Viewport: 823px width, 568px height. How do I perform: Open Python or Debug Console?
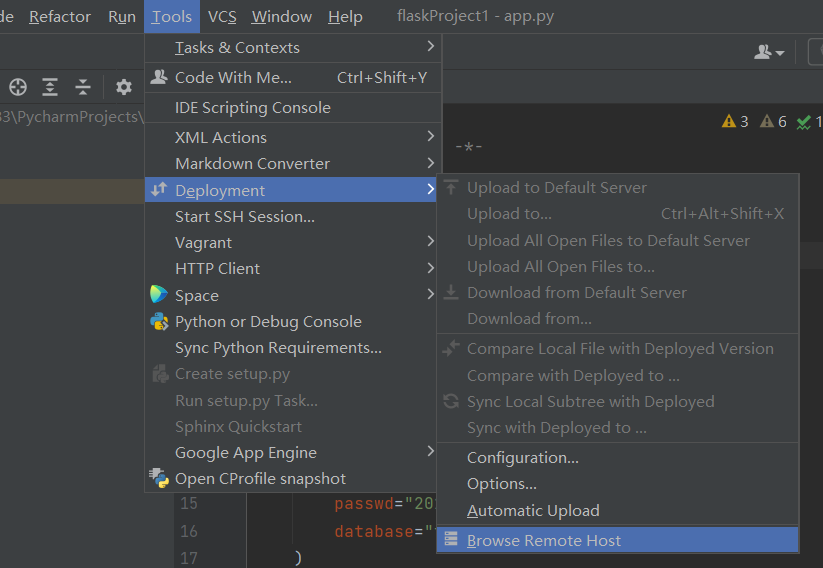(268, 321)
